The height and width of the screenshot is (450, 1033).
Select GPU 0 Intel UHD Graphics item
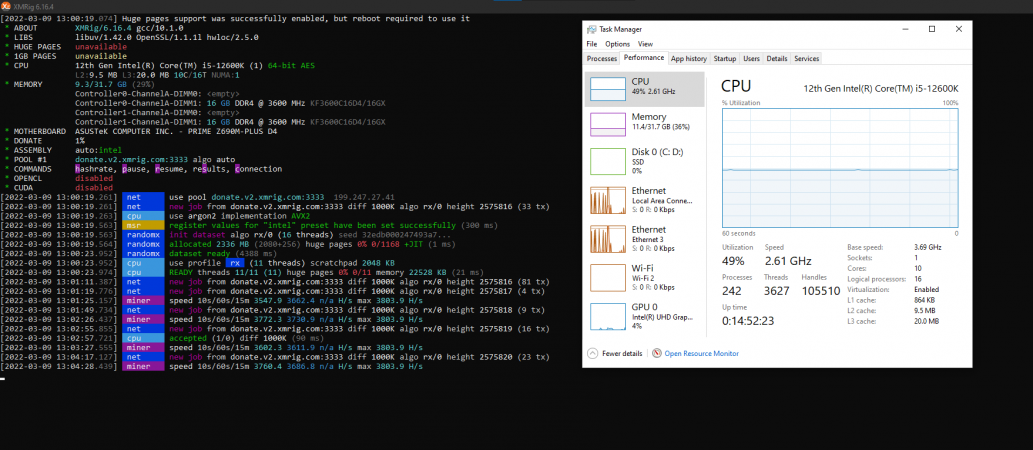click(644, 316)
